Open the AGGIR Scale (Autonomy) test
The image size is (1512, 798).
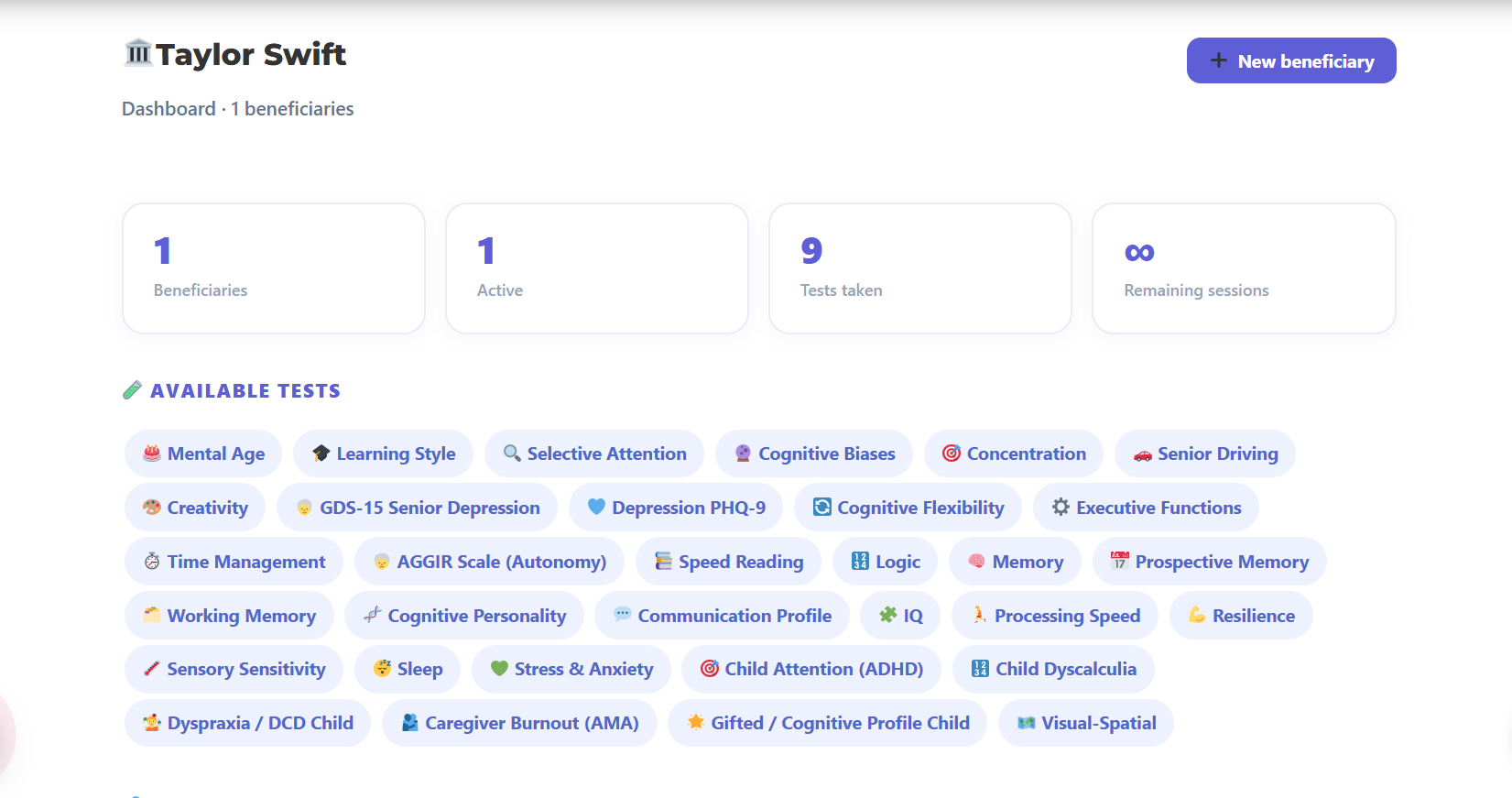click(x=489, y=562)
